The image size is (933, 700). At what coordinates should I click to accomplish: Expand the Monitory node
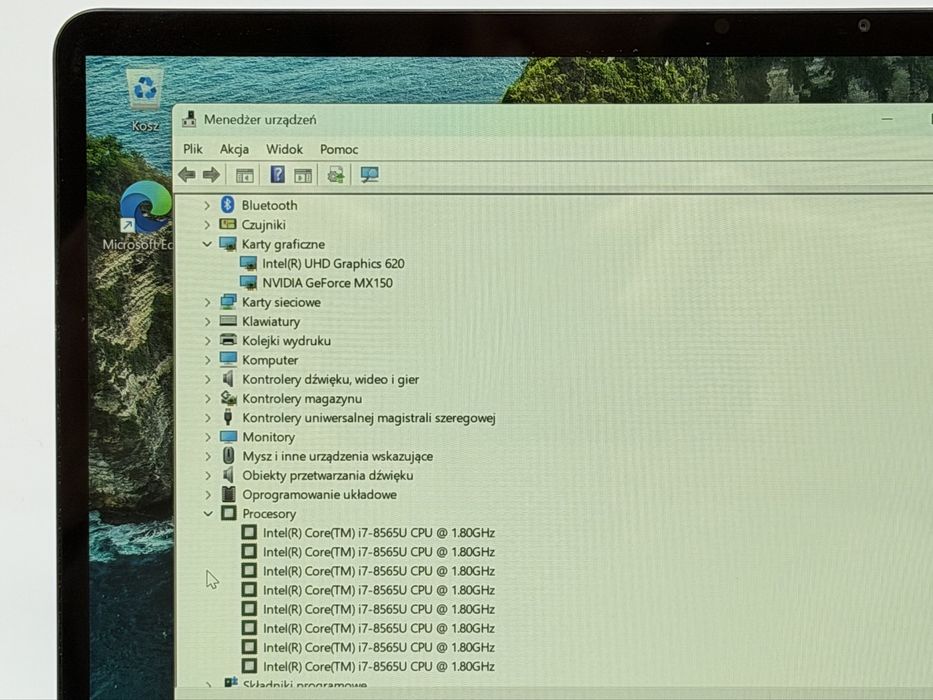207,437
